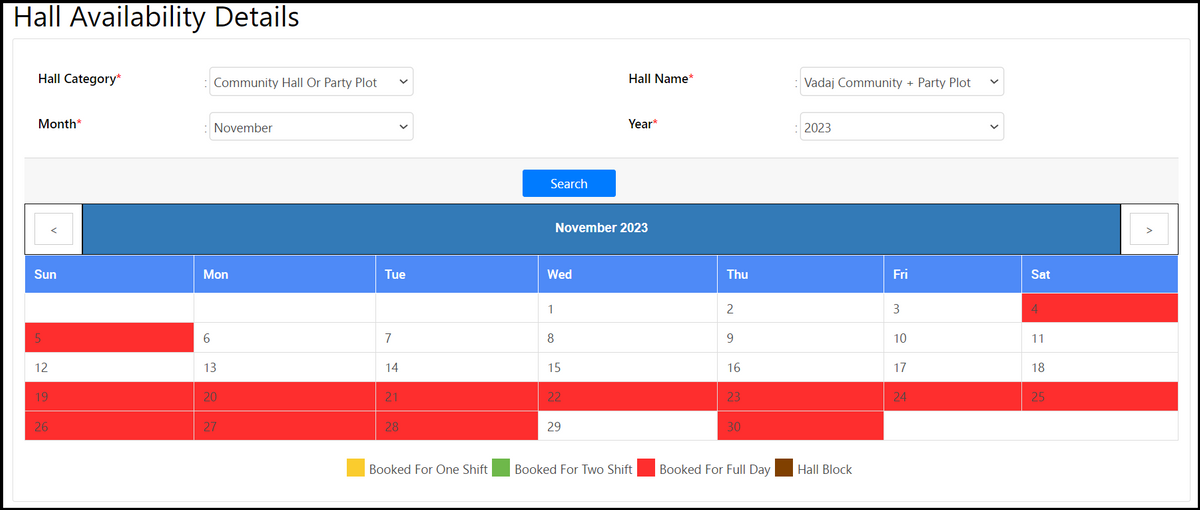Click the booked date November 4
Screen dimensions: 1200x510
(x=1099, y=309)
